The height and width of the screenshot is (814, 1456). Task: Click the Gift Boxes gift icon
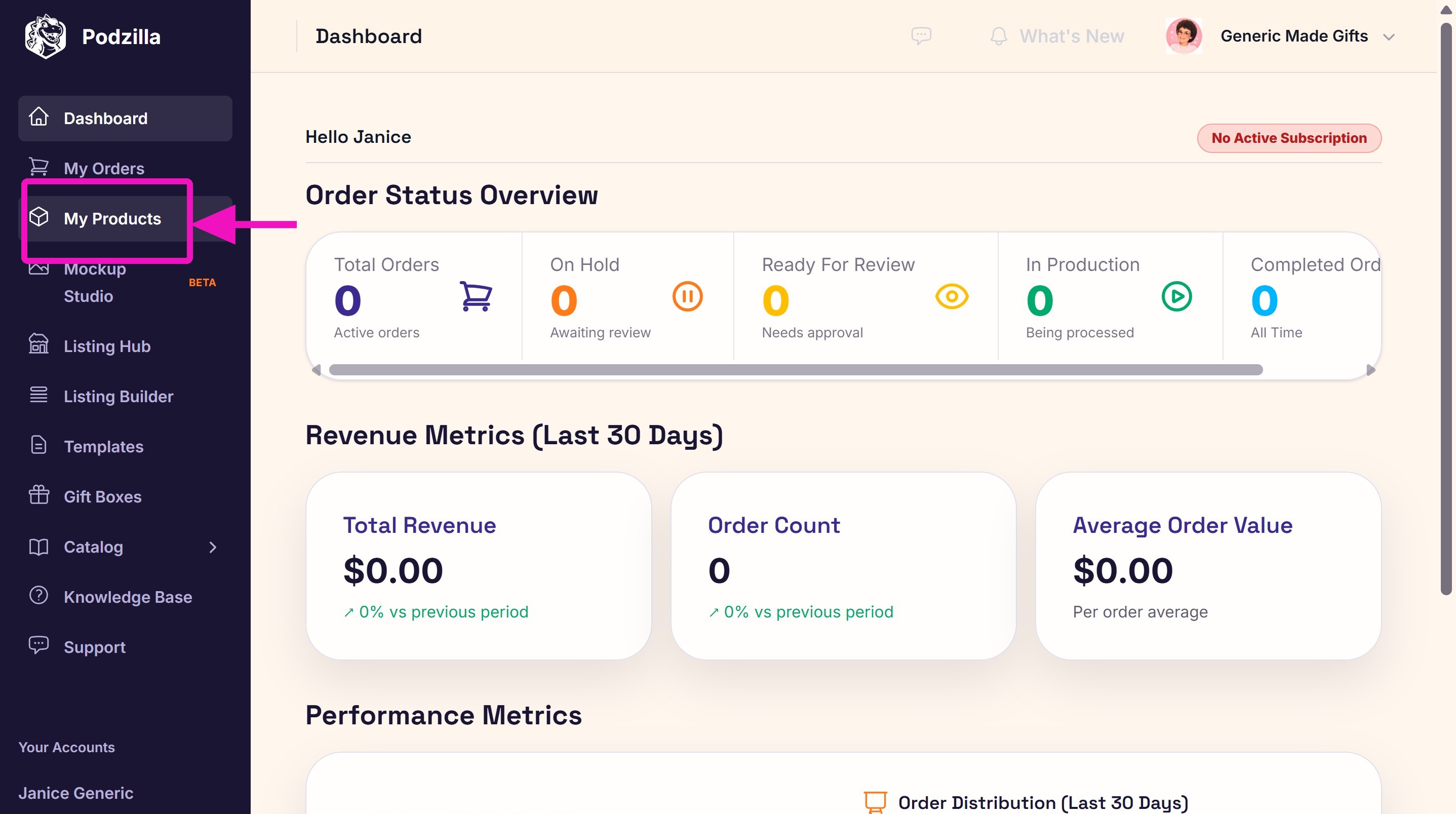click(x=39, y=495)
